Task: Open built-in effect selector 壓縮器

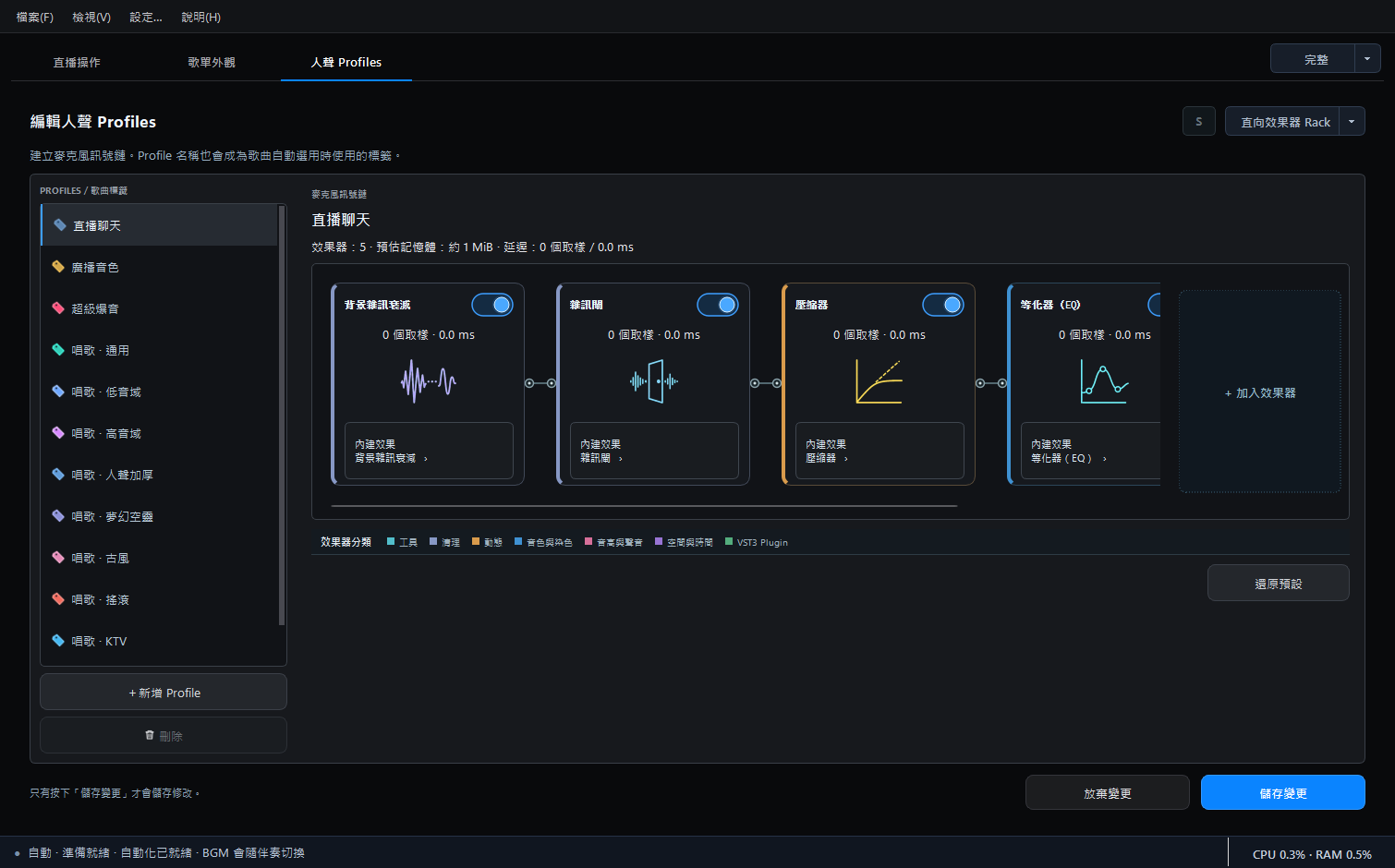Action: pos(879,451)
